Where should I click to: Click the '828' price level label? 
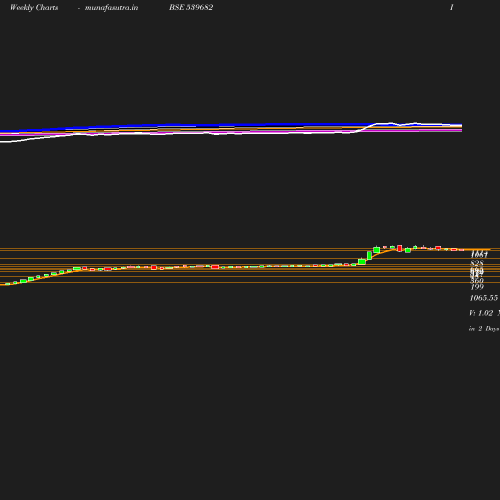coord(477,263)
